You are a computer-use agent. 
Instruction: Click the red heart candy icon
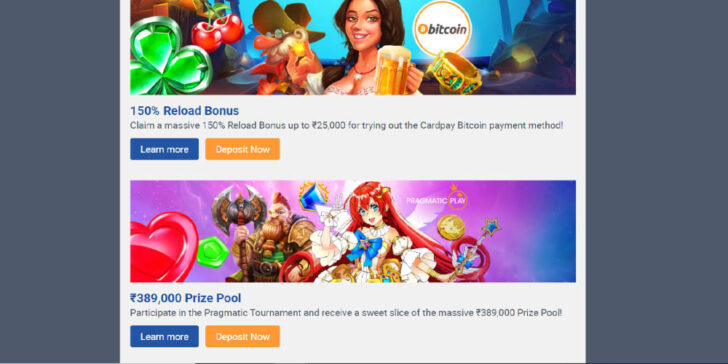(x=162, y=247)
